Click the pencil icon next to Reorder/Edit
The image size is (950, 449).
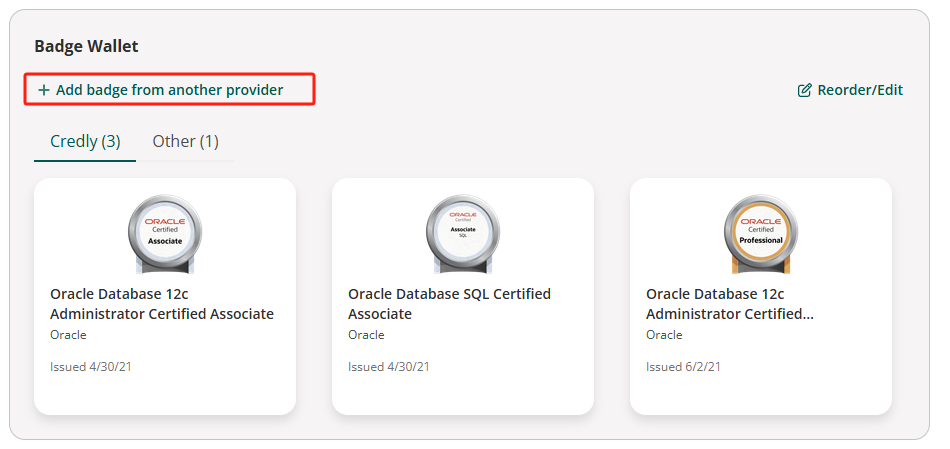[804, 90]
